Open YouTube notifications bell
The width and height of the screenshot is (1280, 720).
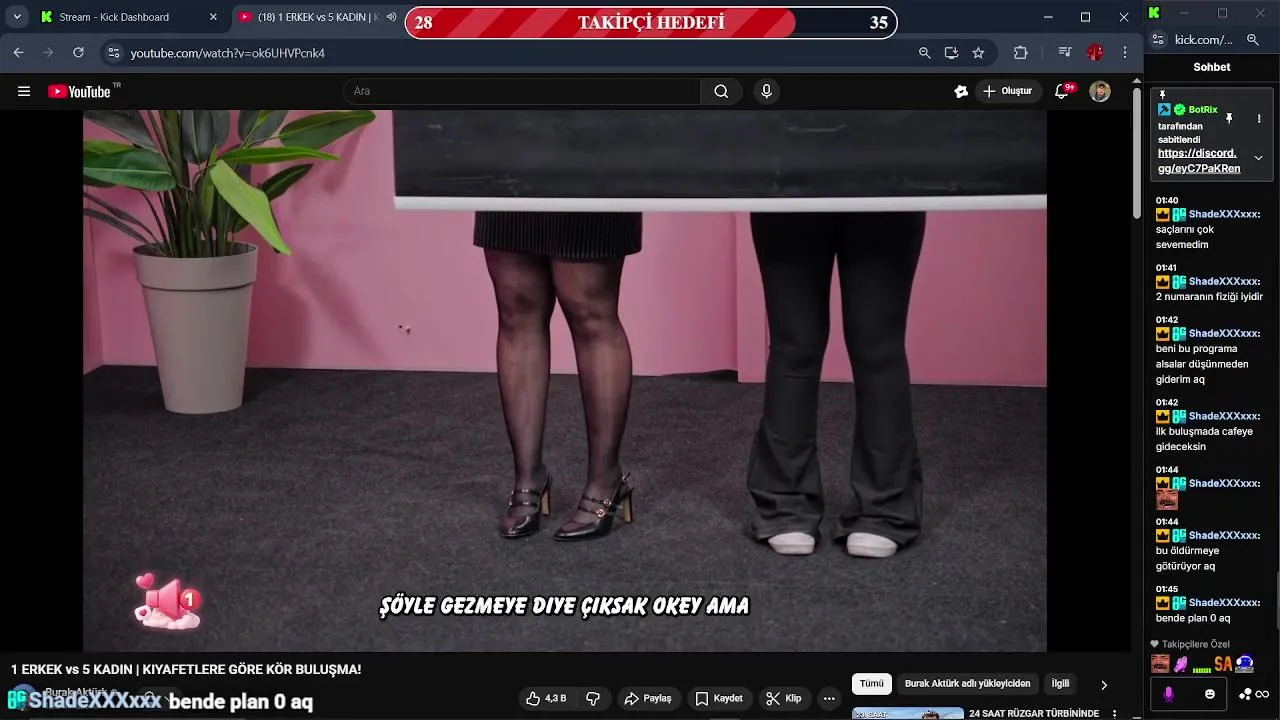[1063, 91]
